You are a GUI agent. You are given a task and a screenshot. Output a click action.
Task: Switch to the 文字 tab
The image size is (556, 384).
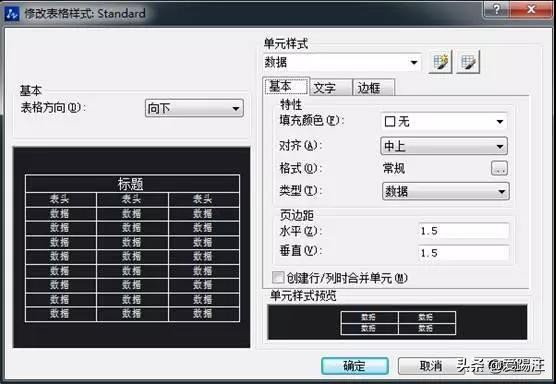click(331, 88)
